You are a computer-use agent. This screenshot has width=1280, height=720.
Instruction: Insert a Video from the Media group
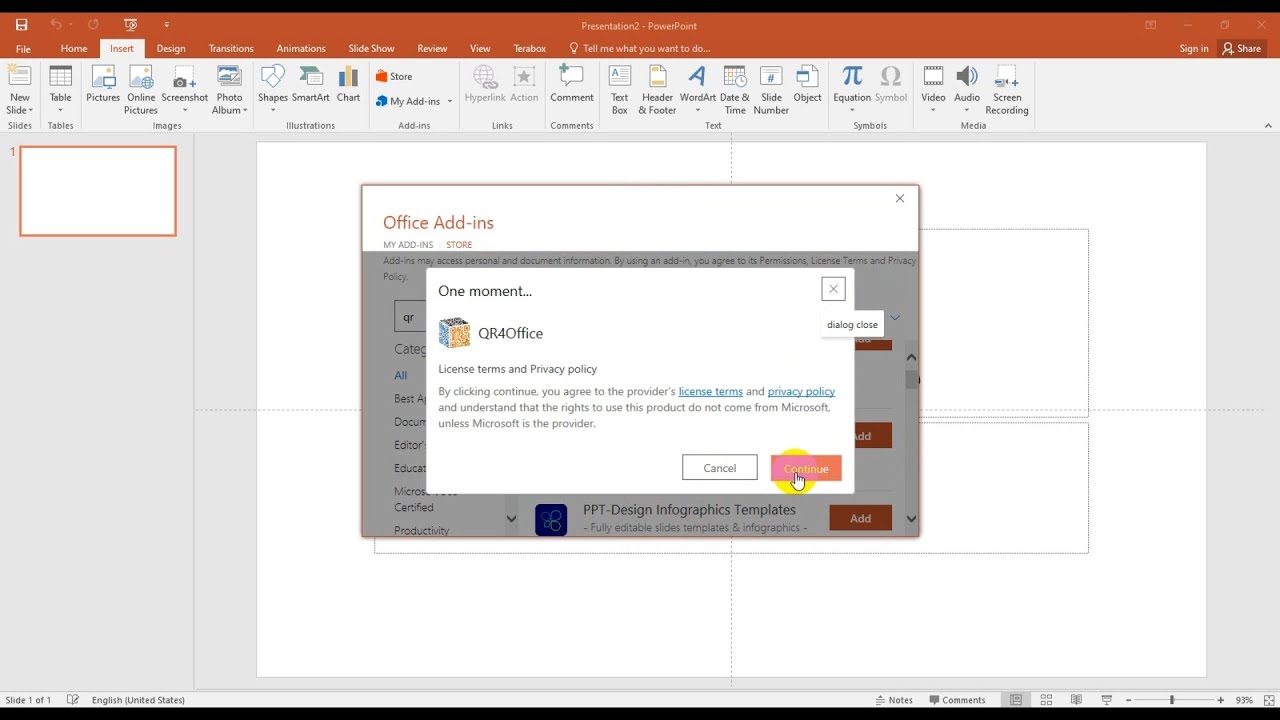933,89
